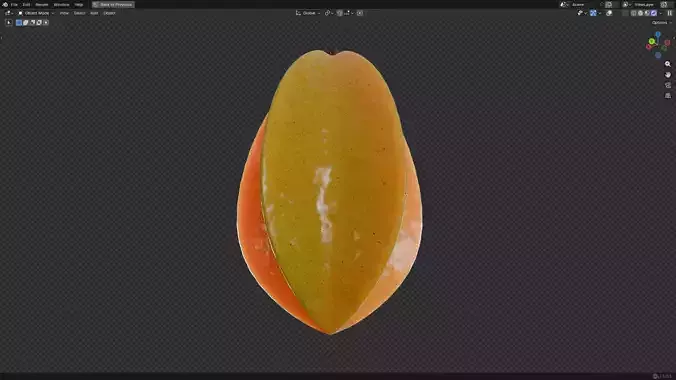Open object type visibility dropdown
This screenshot has height=380, width=676.
(x=581, y=13)
